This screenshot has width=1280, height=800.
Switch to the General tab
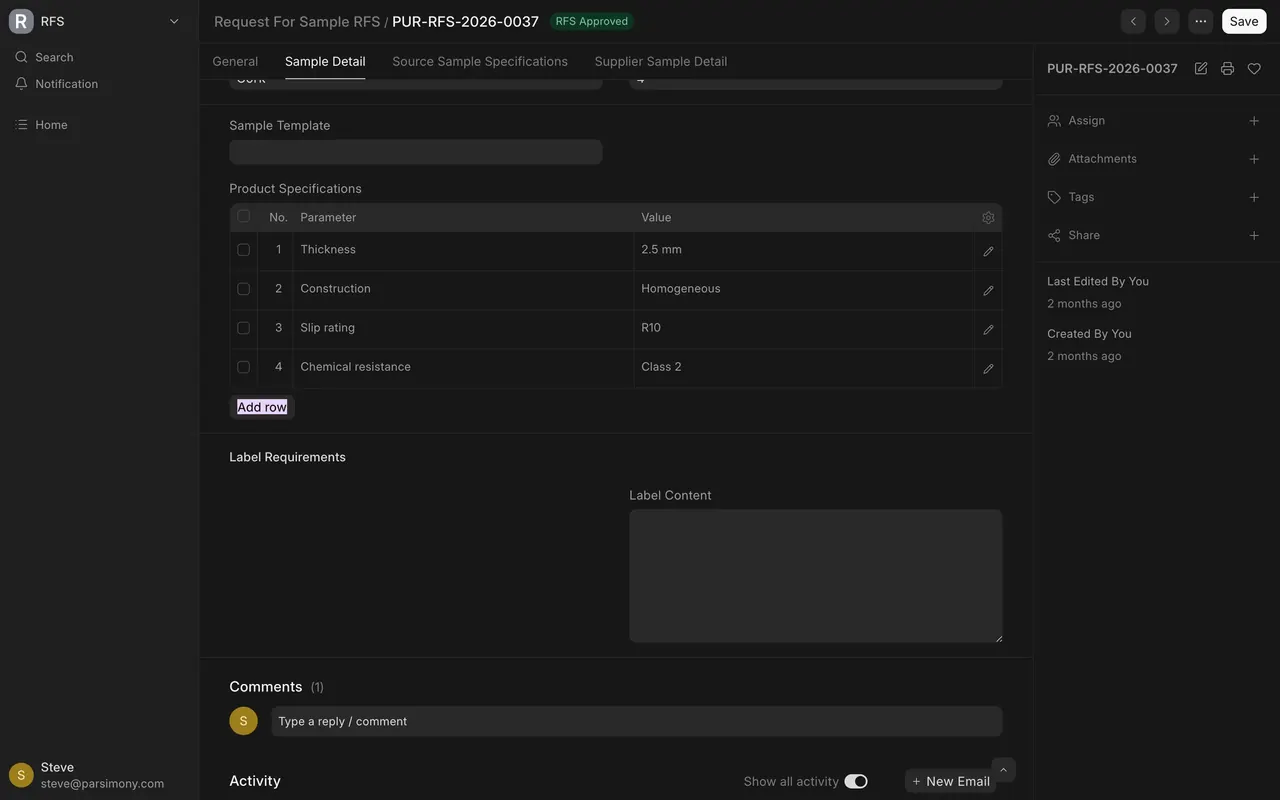(235, 61)
